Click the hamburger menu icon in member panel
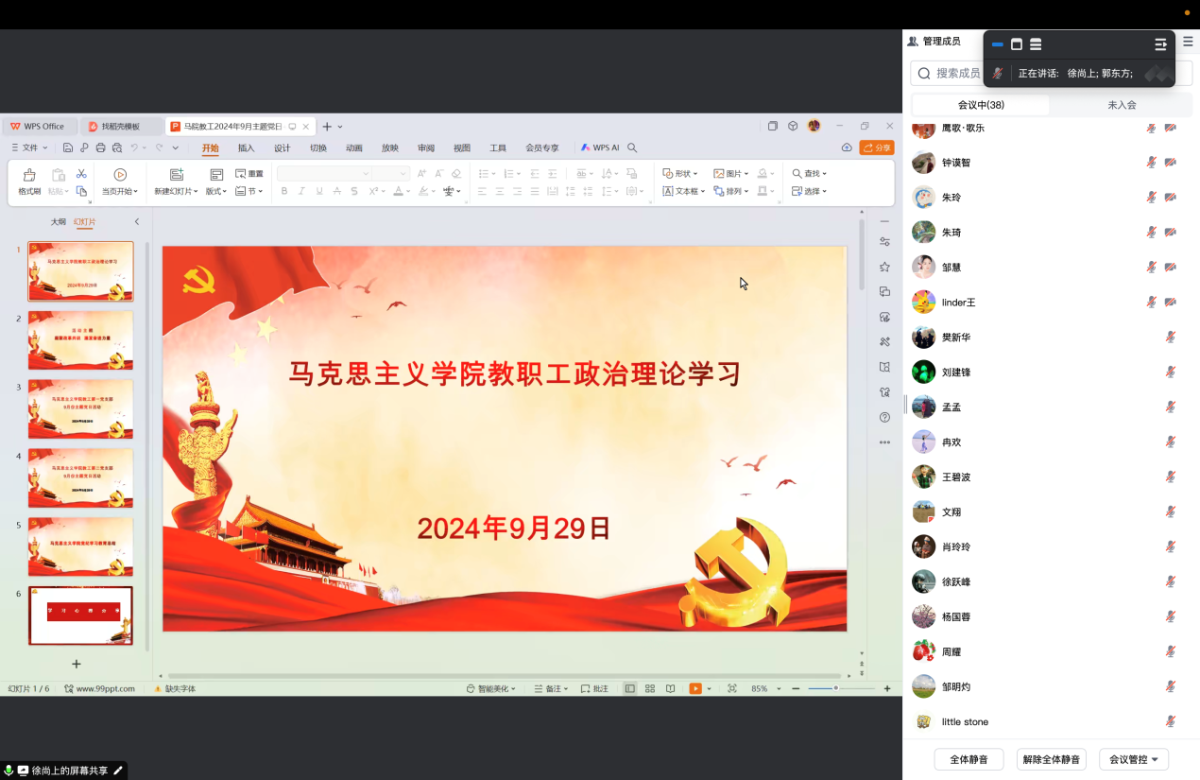 pyautogui.click(x=1188, y=41)
